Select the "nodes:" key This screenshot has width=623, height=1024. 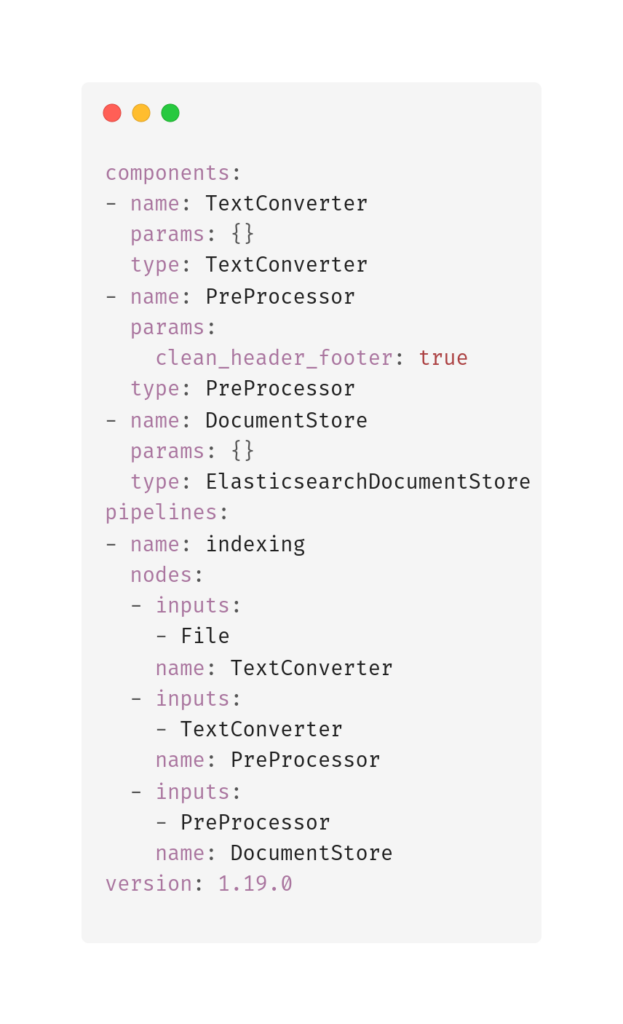pos(167,575)
